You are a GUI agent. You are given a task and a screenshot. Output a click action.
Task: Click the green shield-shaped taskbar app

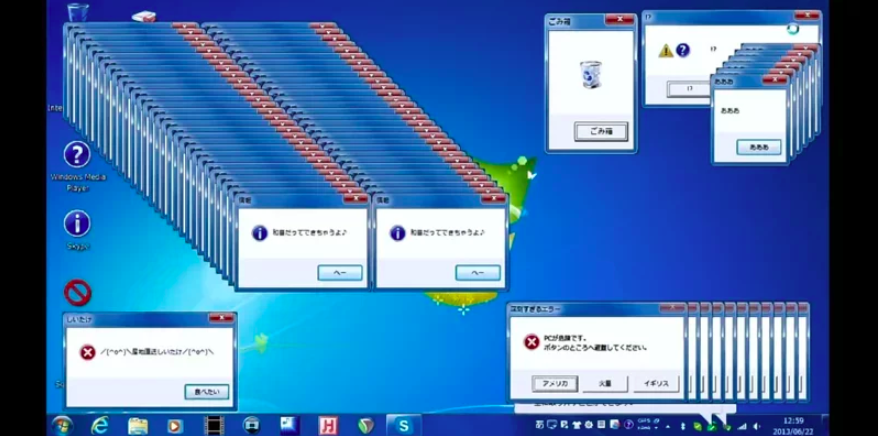point(366,426)
